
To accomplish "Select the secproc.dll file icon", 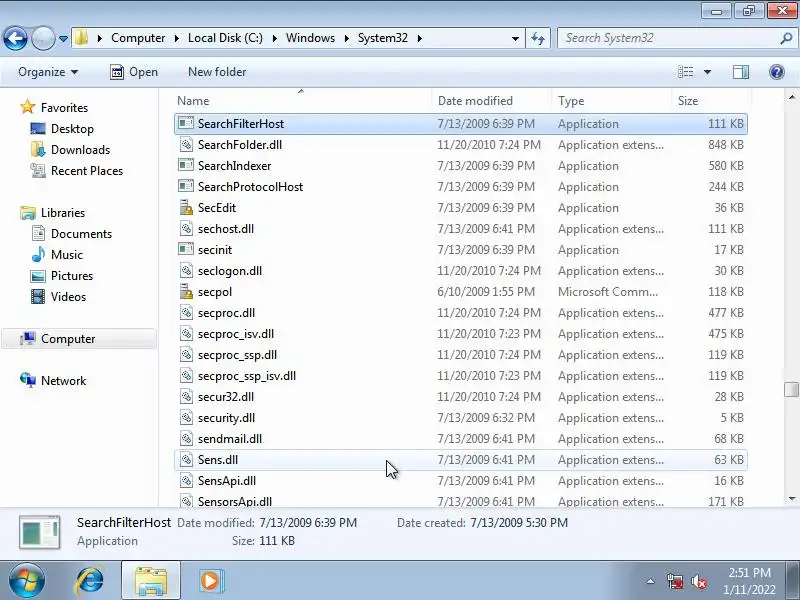I will coord(186,312).
